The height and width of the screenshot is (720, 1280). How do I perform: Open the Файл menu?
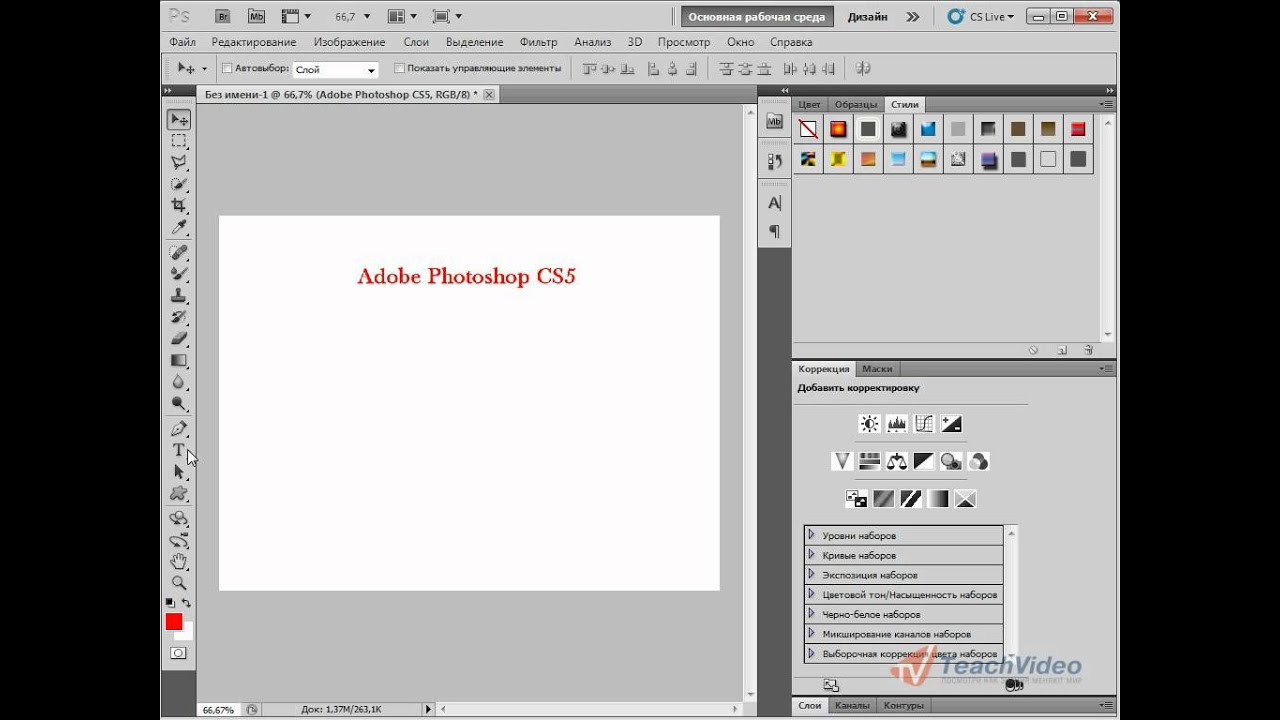point(182,42)
